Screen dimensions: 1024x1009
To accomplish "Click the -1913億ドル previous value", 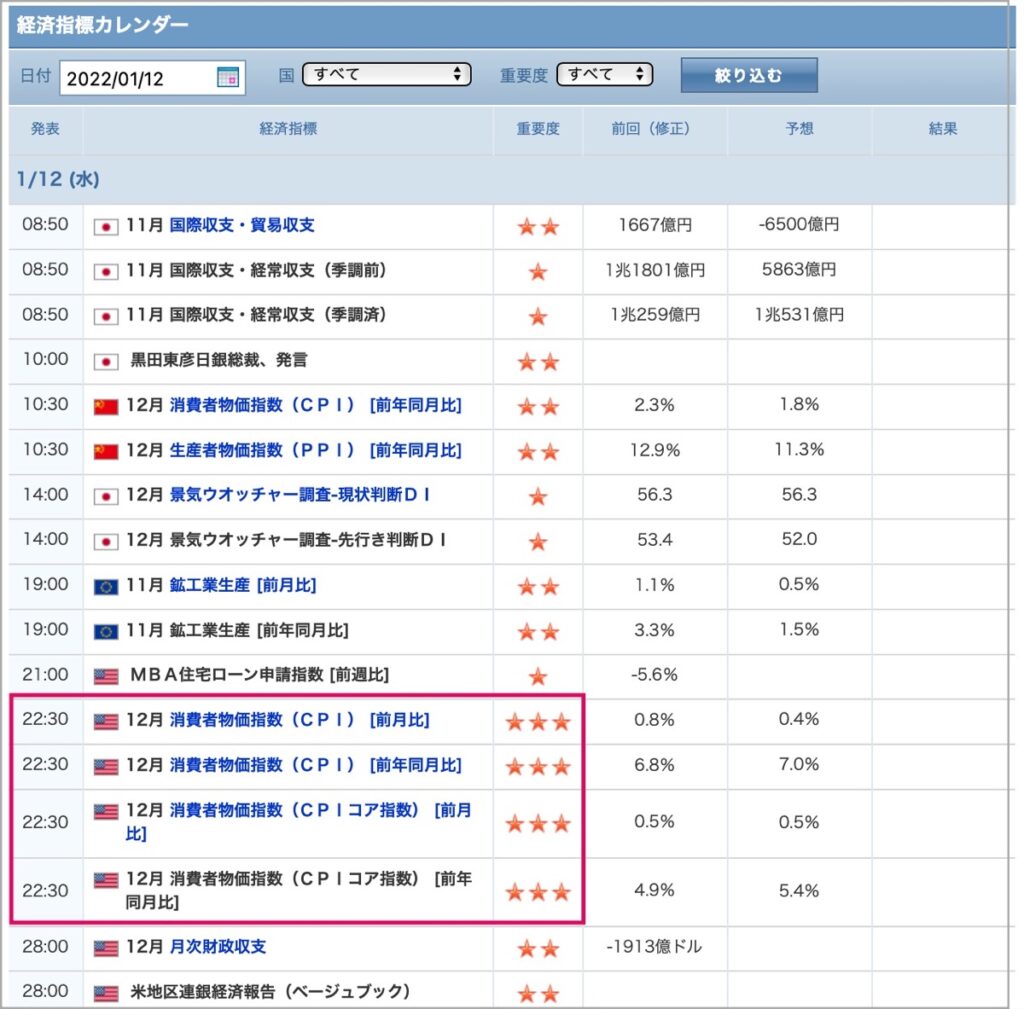I will (654, 946).
